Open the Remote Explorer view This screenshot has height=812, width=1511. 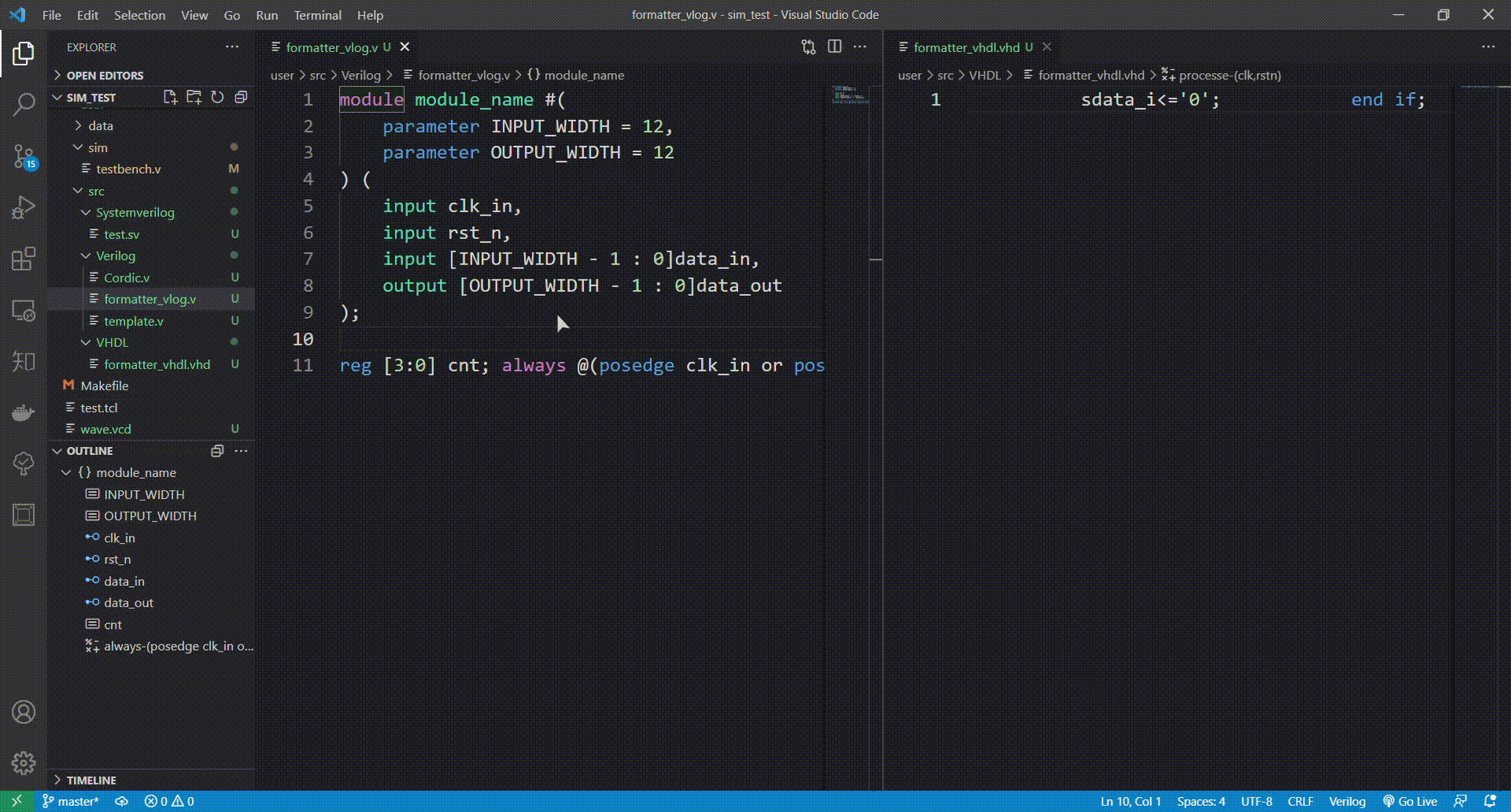click(x=24, y=311)
